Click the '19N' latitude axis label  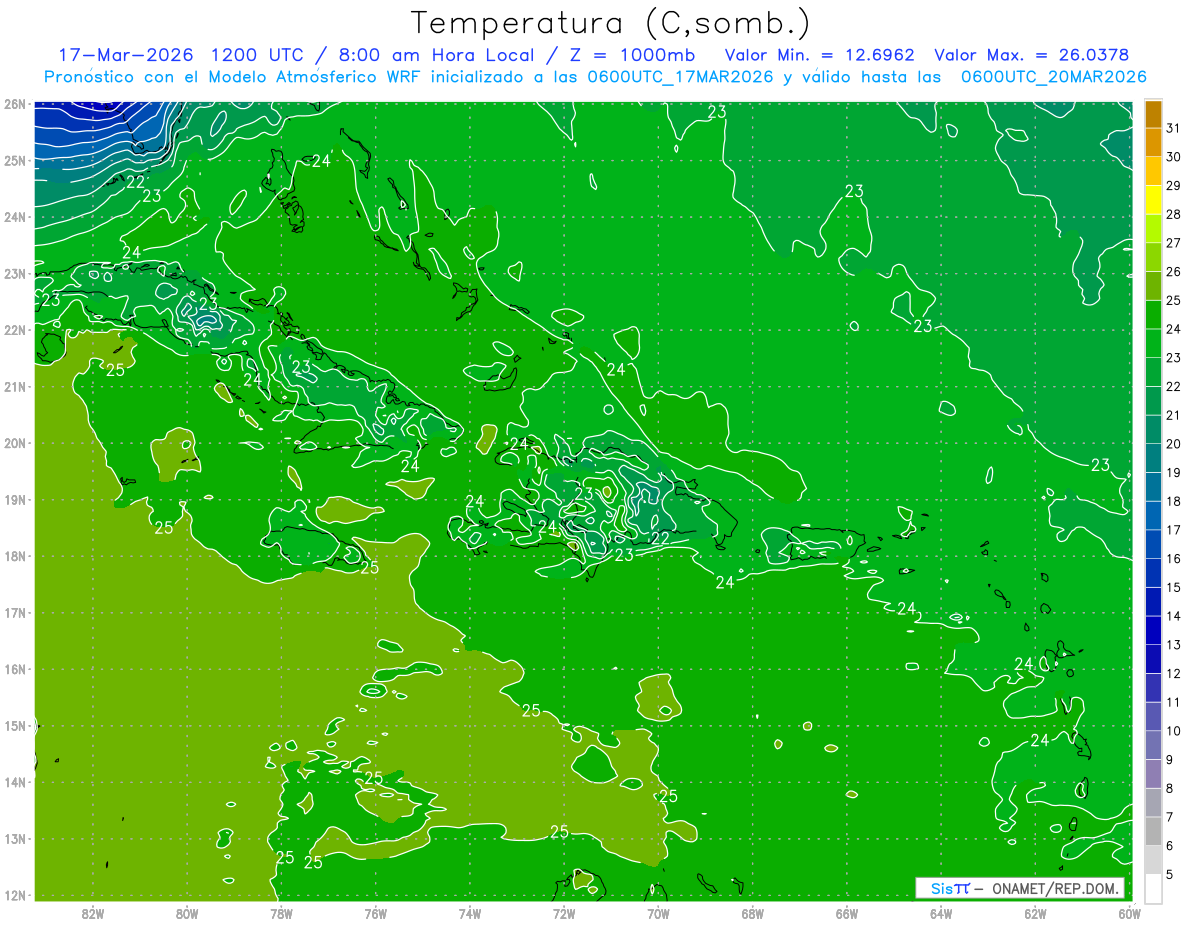coord(15,499)
